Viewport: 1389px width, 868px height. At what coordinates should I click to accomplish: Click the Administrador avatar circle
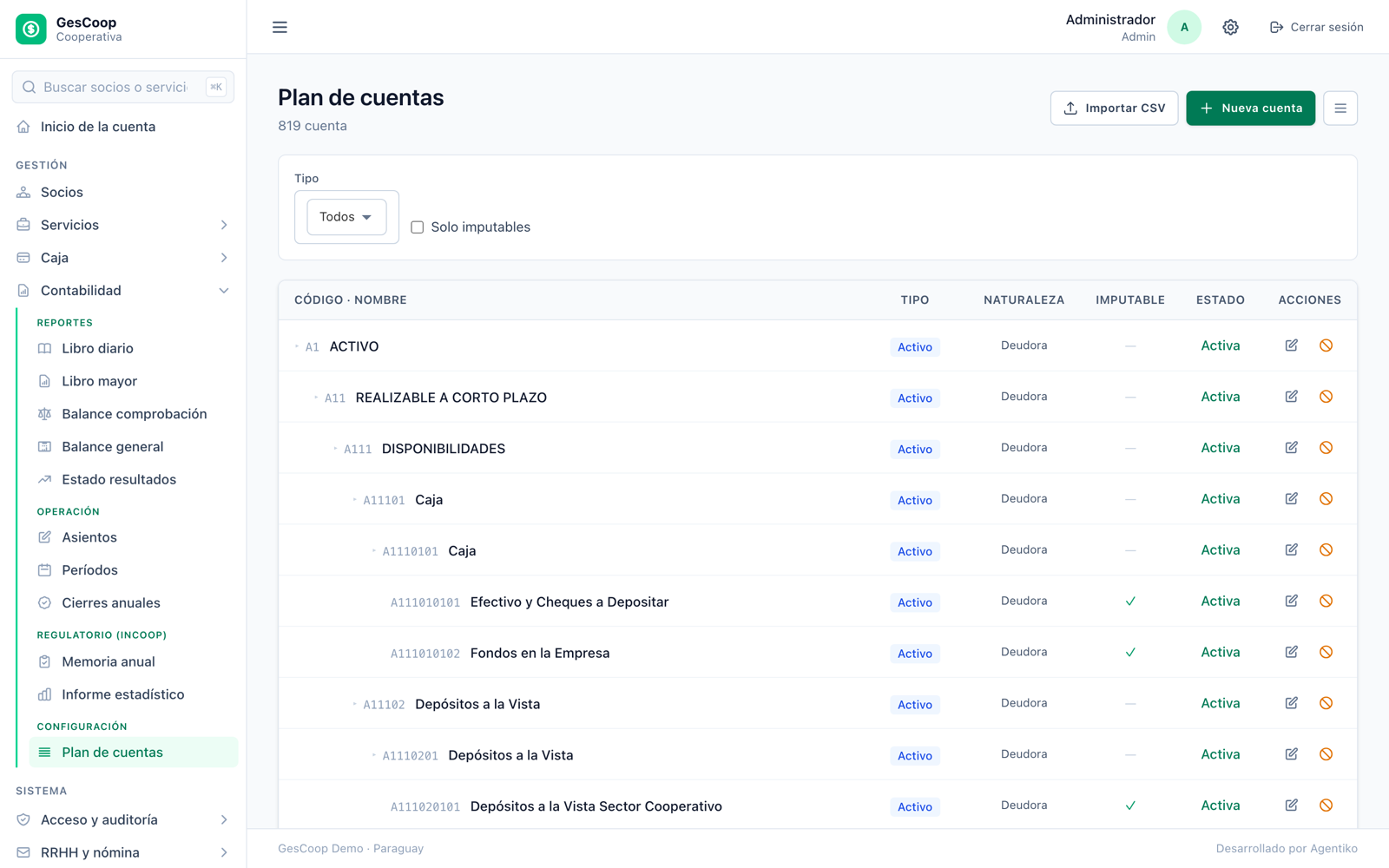(x=1184, y=27)
